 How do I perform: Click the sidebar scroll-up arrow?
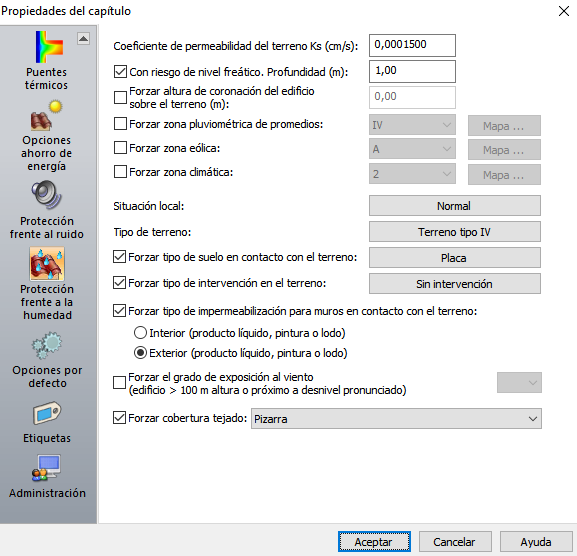tap(84, 38)
